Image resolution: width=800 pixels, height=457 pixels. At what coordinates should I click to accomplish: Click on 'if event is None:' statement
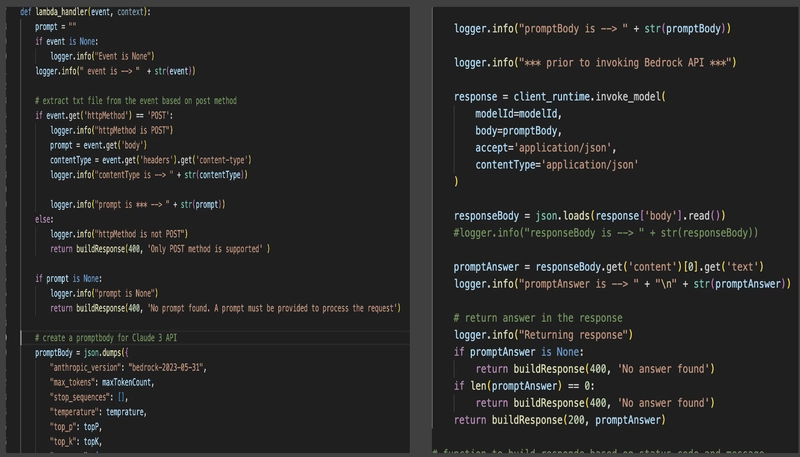[66, 41]
